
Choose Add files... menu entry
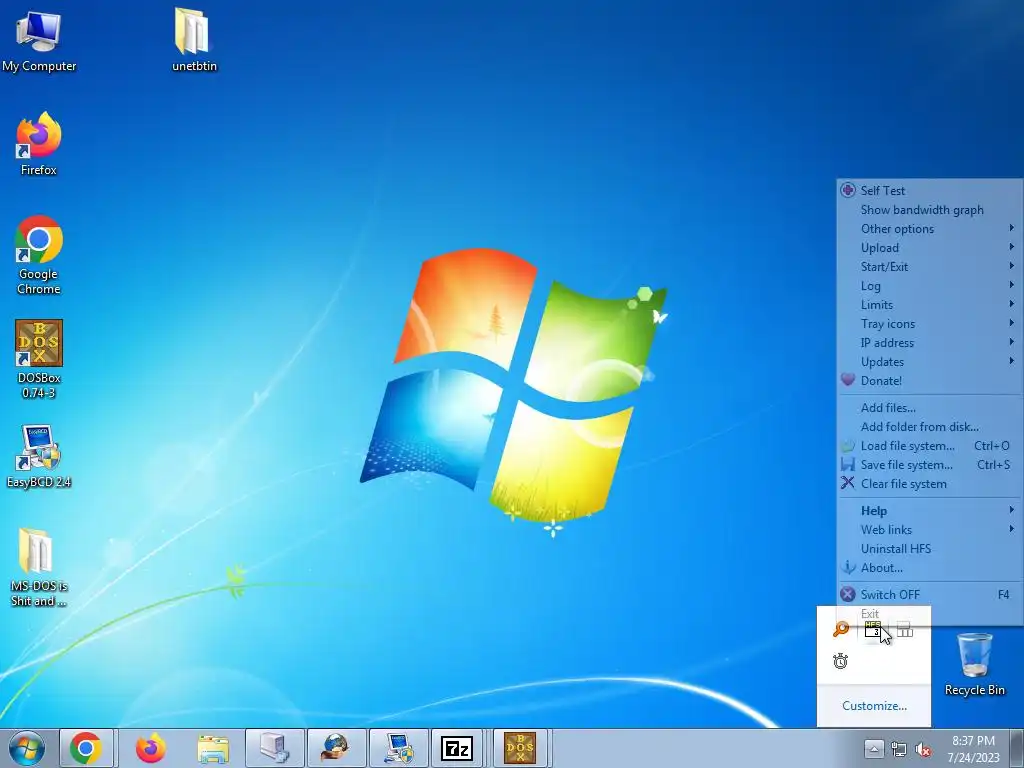click(x=929, y=408)
